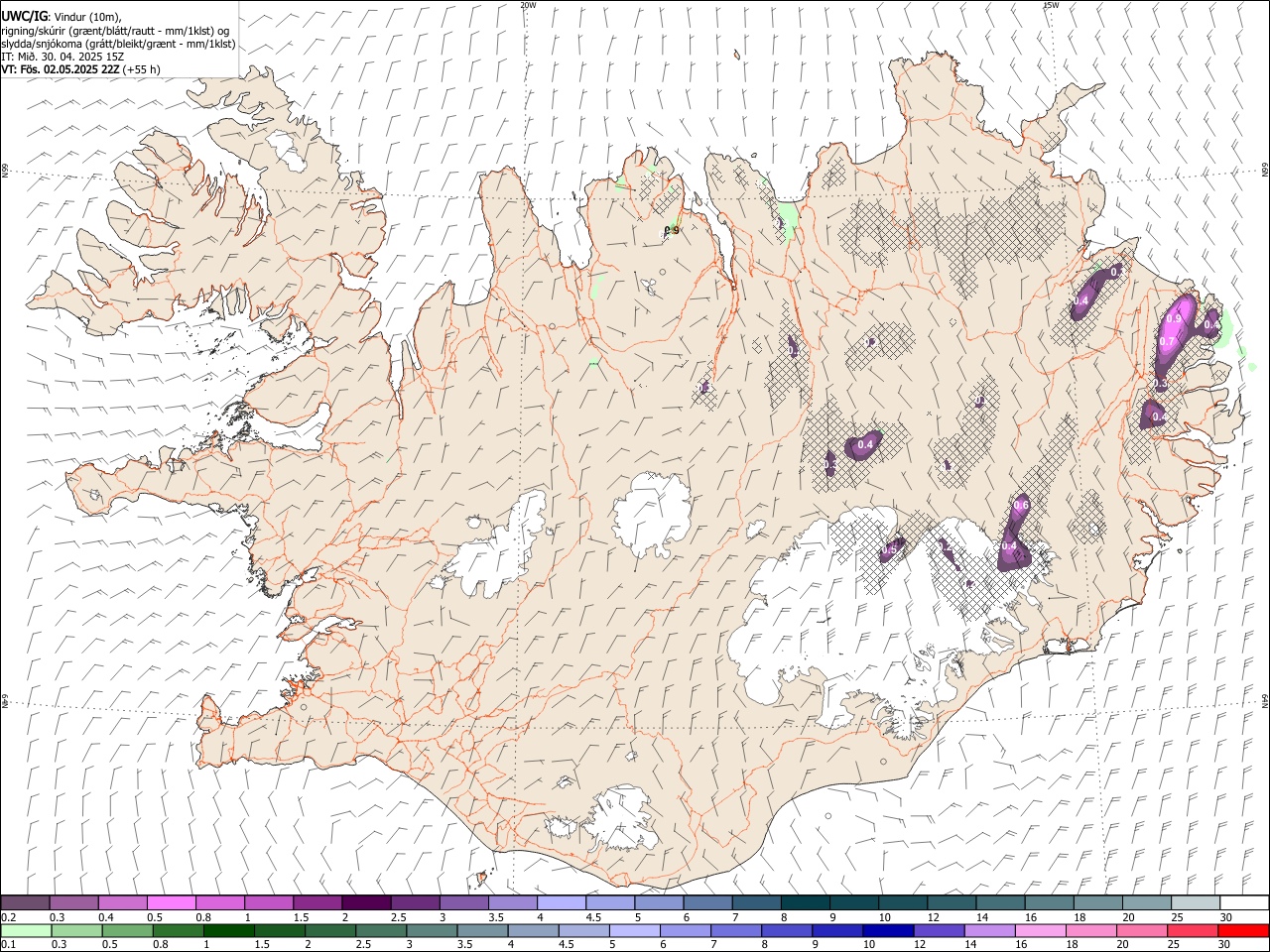Pick the darkest green 1–1.5 rain swatch

point(229,931)
